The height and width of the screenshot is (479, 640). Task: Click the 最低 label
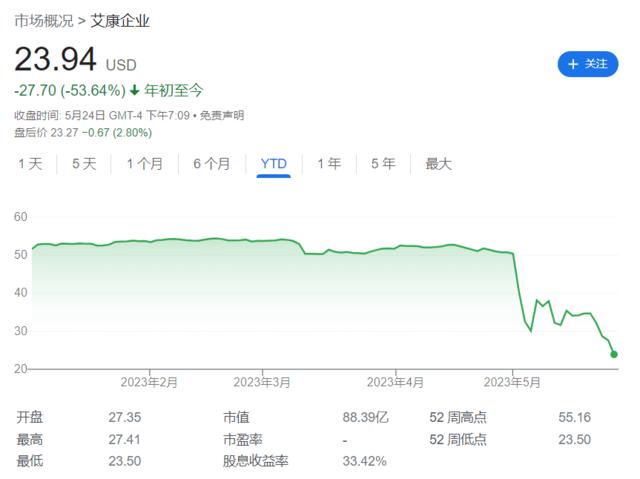pyautogui.click(x=29, y=461)
